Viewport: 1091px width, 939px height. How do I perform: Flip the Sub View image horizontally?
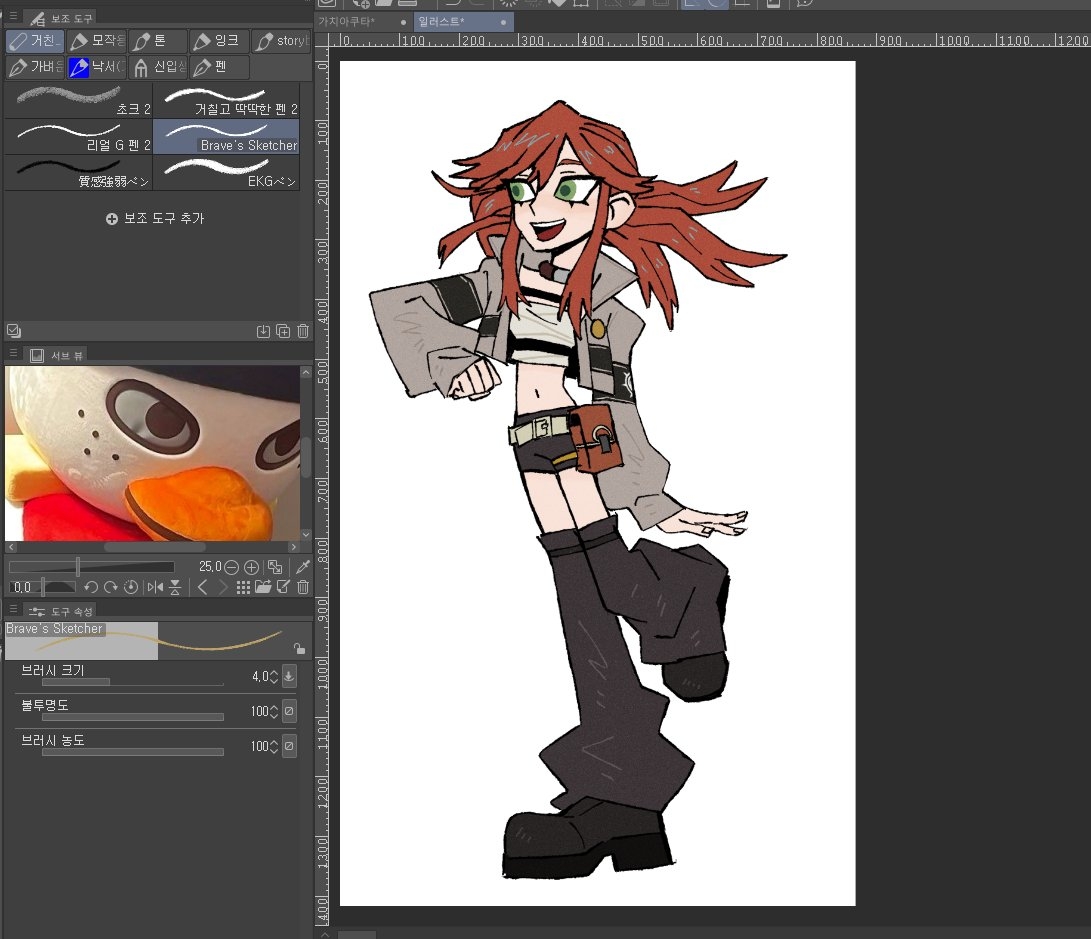point(155,587)
